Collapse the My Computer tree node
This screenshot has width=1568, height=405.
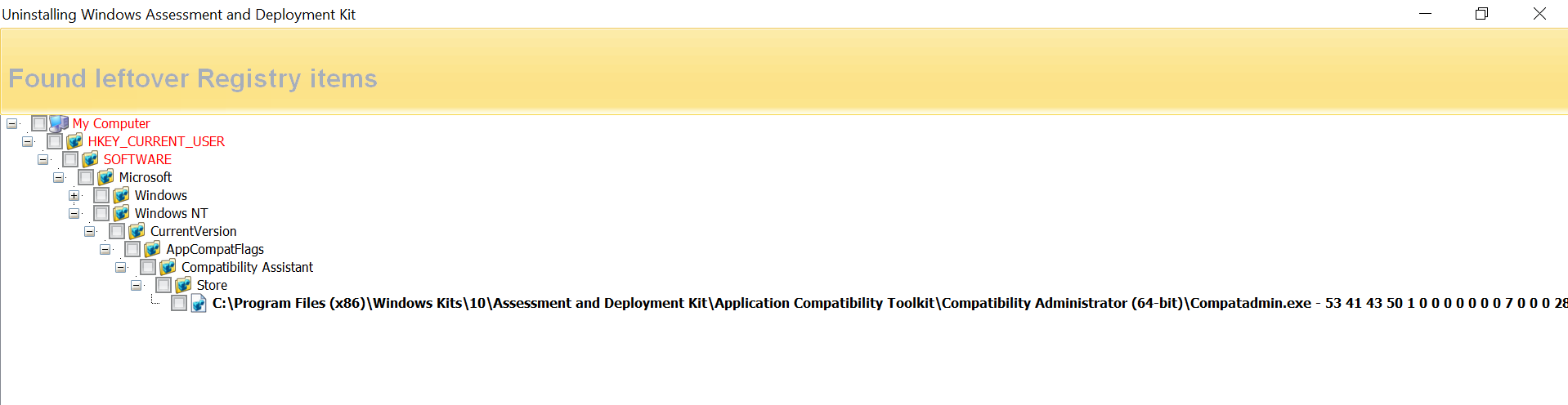coord(11,123)
